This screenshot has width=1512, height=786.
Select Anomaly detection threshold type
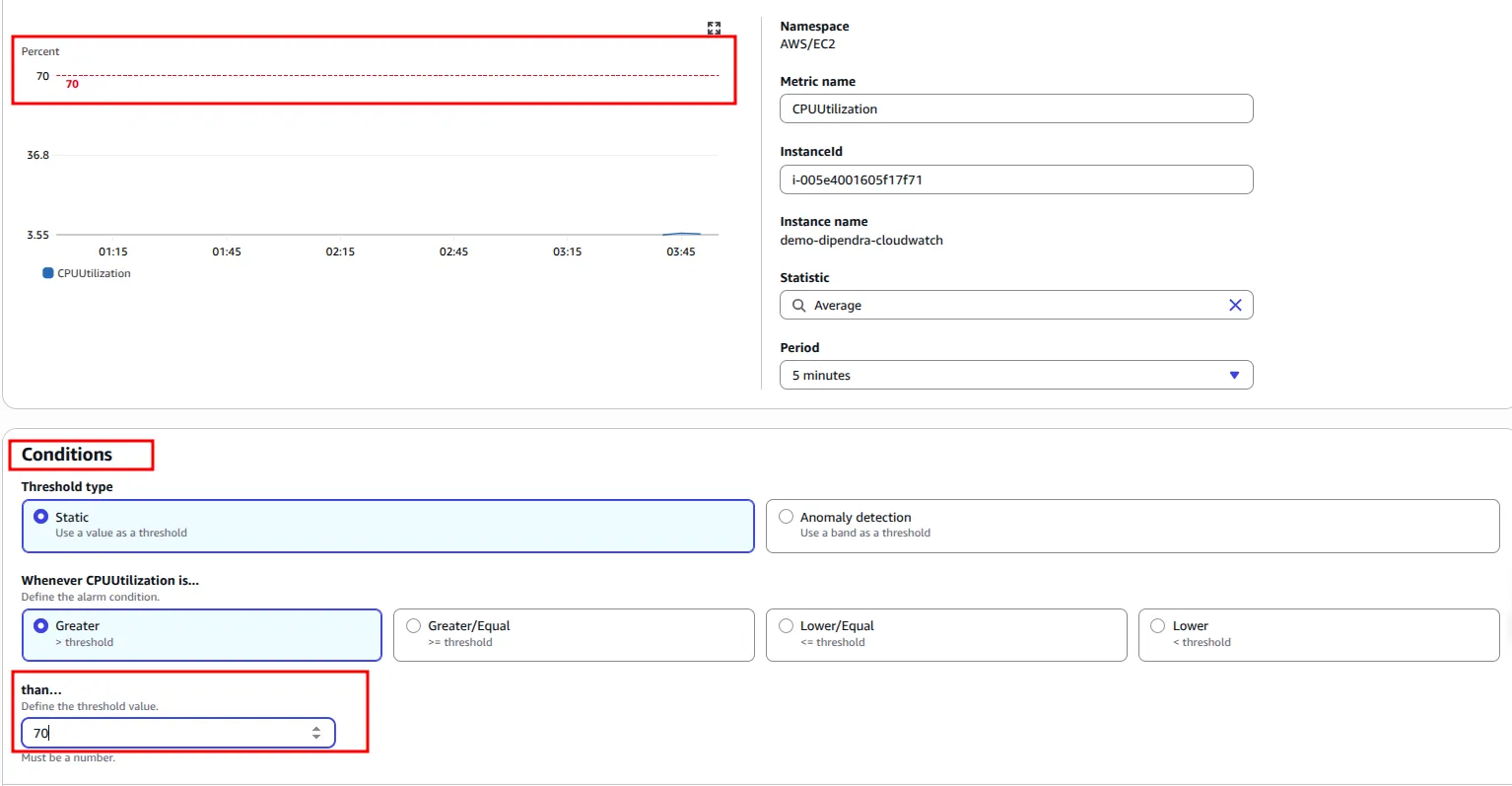pyautogui.click(x=1133, y=526)
